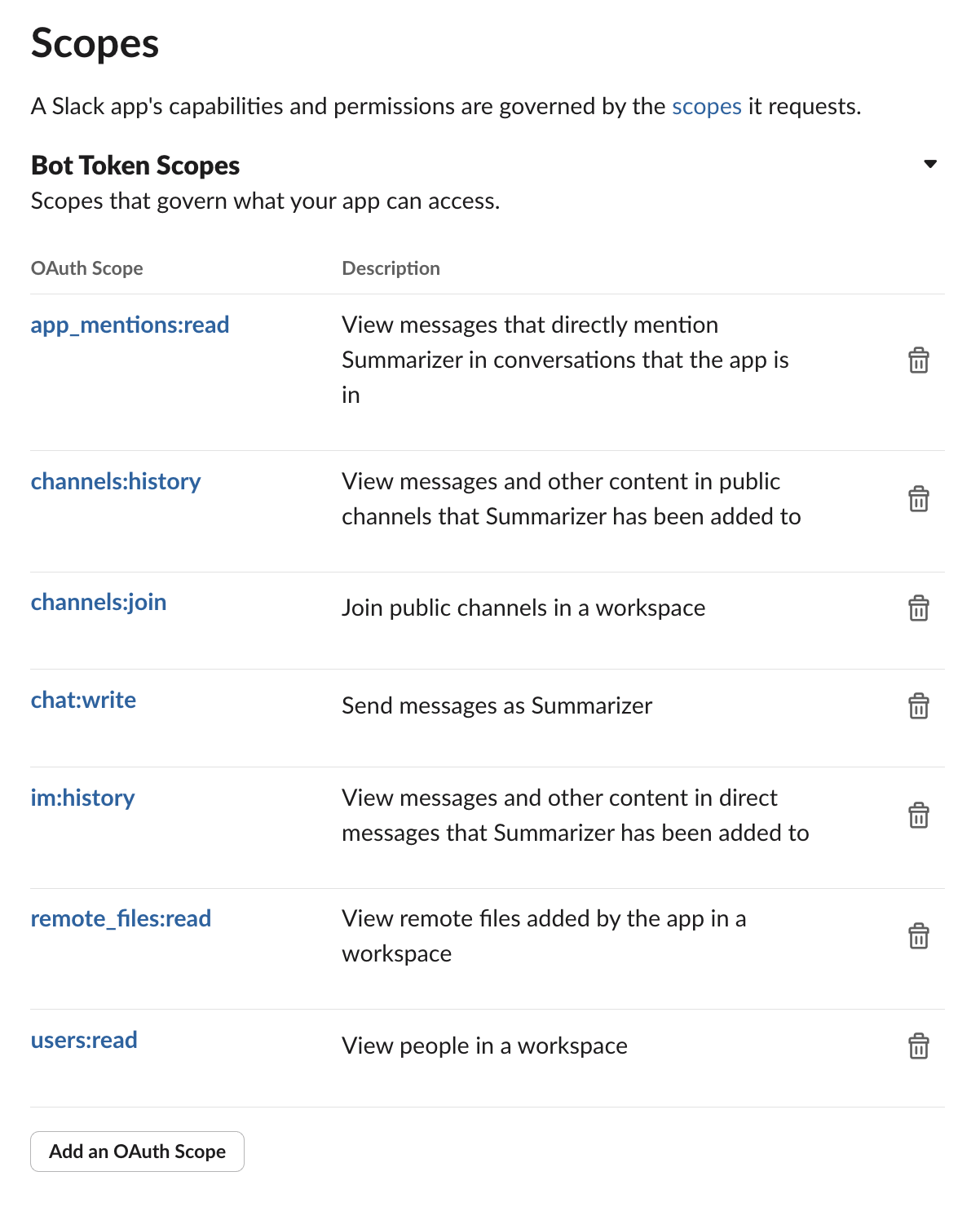The height and width of the screenshot is (1207, 980).
Task: Delete the users:read scope
Action: coord(918,1046)
